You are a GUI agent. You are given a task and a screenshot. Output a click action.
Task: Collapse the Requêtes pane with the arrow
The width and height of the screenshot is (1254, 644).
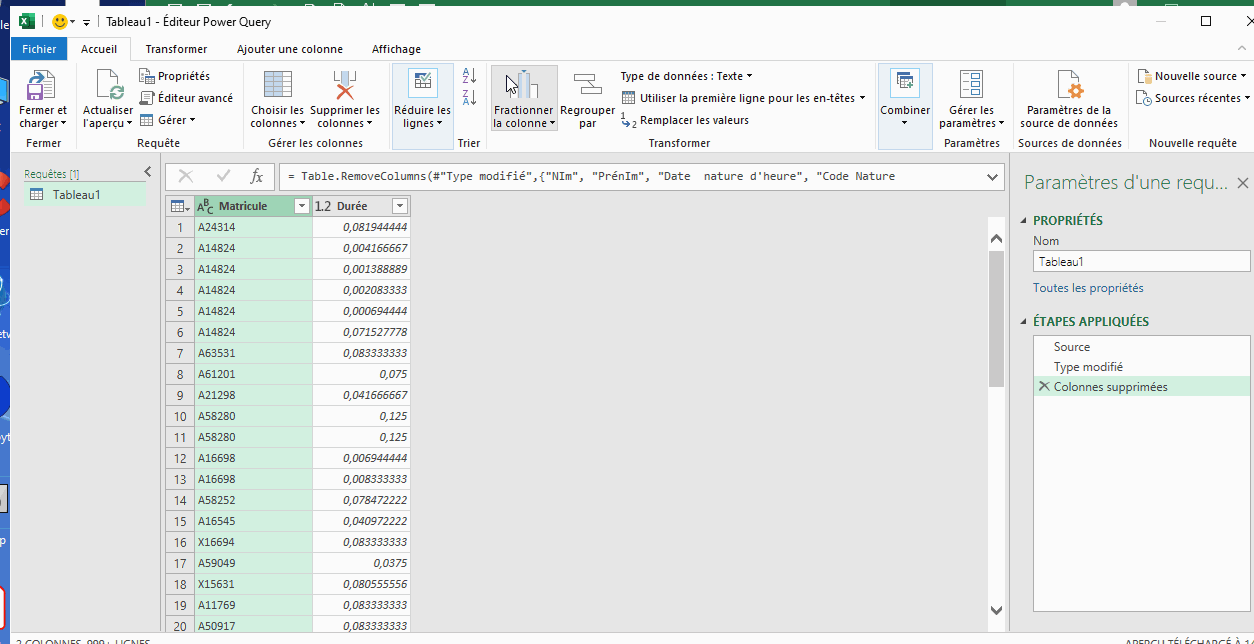coord(148,172)
